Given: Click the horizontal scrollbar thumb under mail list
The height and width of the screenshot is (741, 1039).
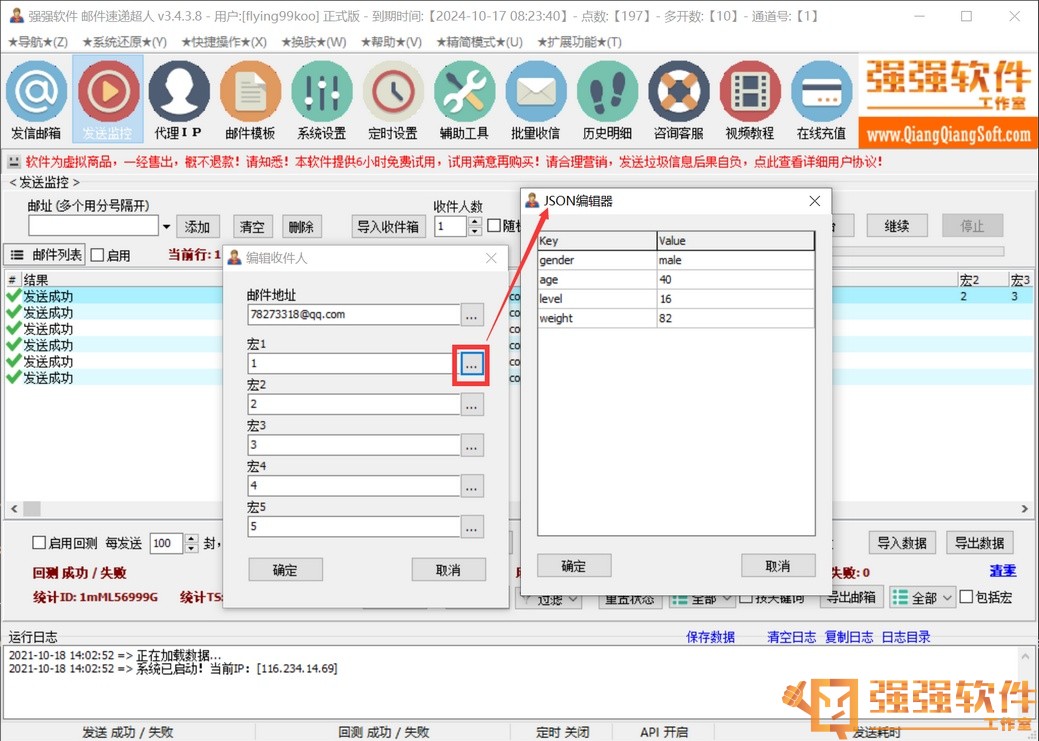Looking at the screenshot, I should pos(32,508).
